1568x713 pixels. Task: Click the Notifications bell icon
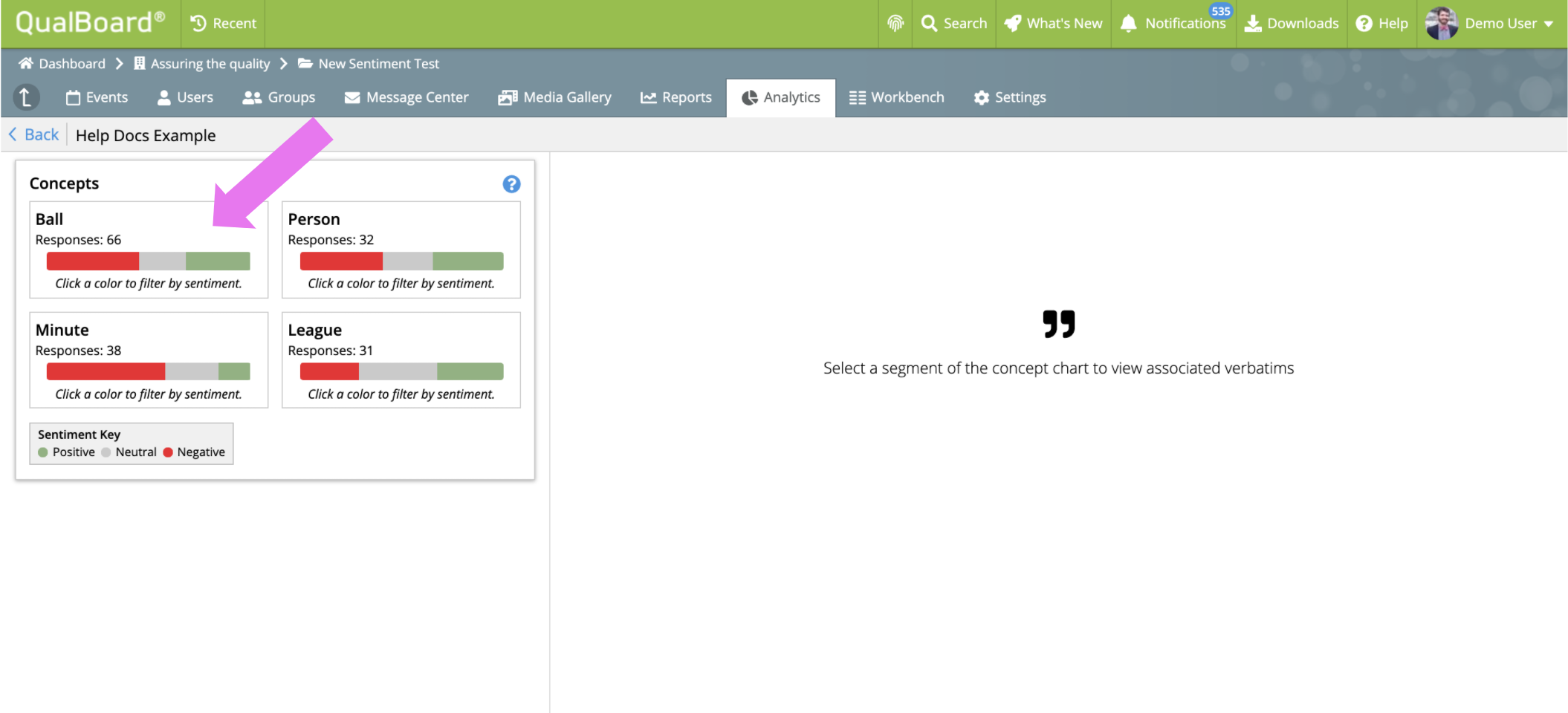(1128, 24)
